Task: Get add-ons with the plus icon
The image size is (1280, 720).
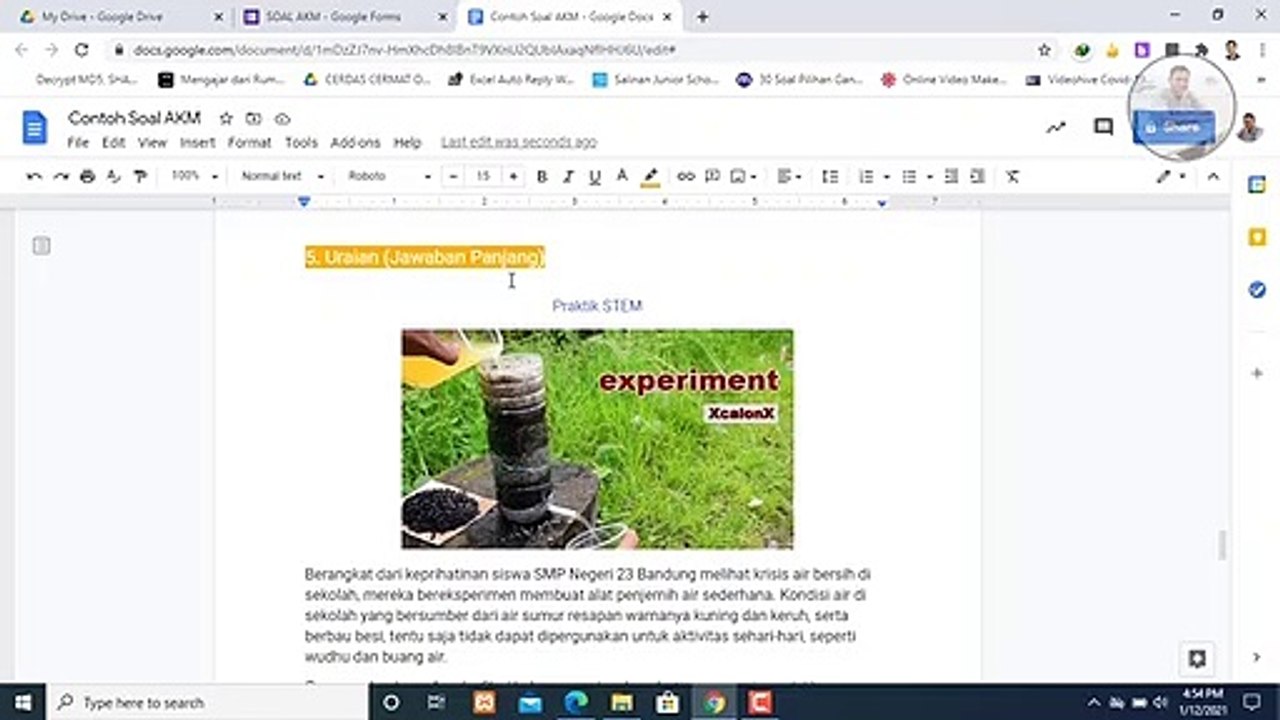Action: pos(1257,373)
